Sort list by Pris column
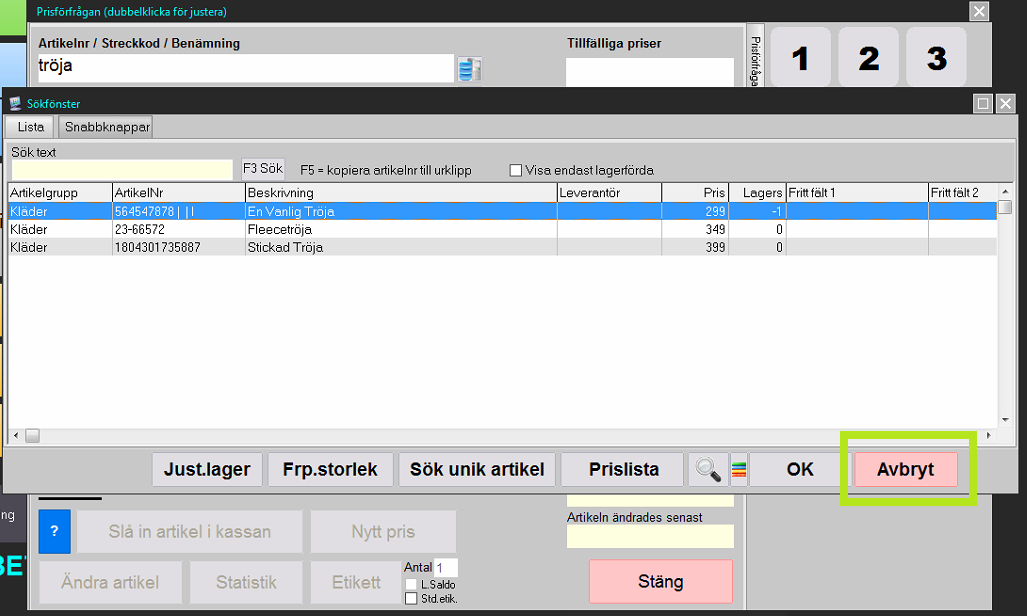The height and width of the screenshot is (616, 1027). point(695,192)
